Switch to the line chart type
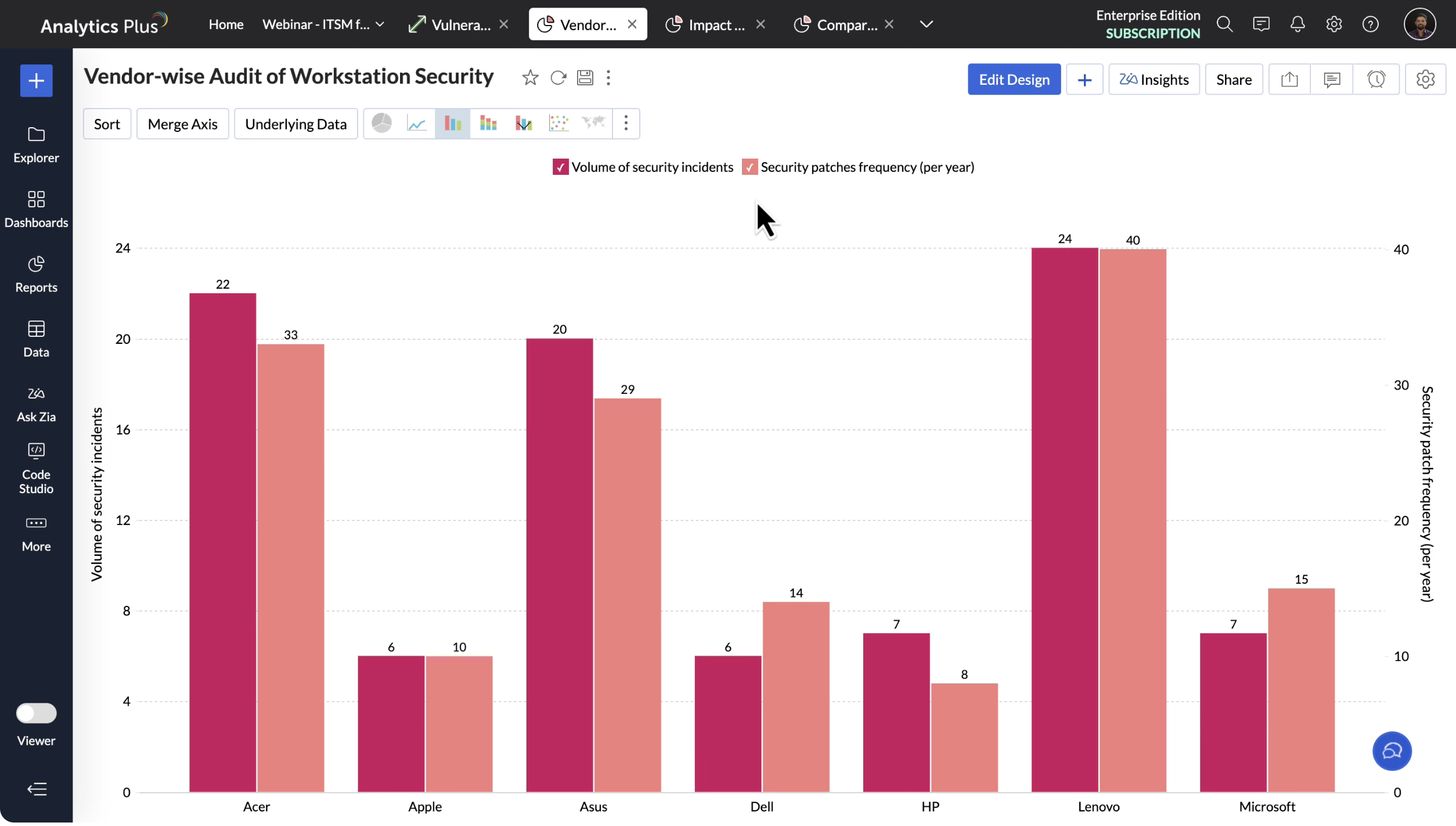Viewport: 1456px width, 826px height. (x=417, y=124)
